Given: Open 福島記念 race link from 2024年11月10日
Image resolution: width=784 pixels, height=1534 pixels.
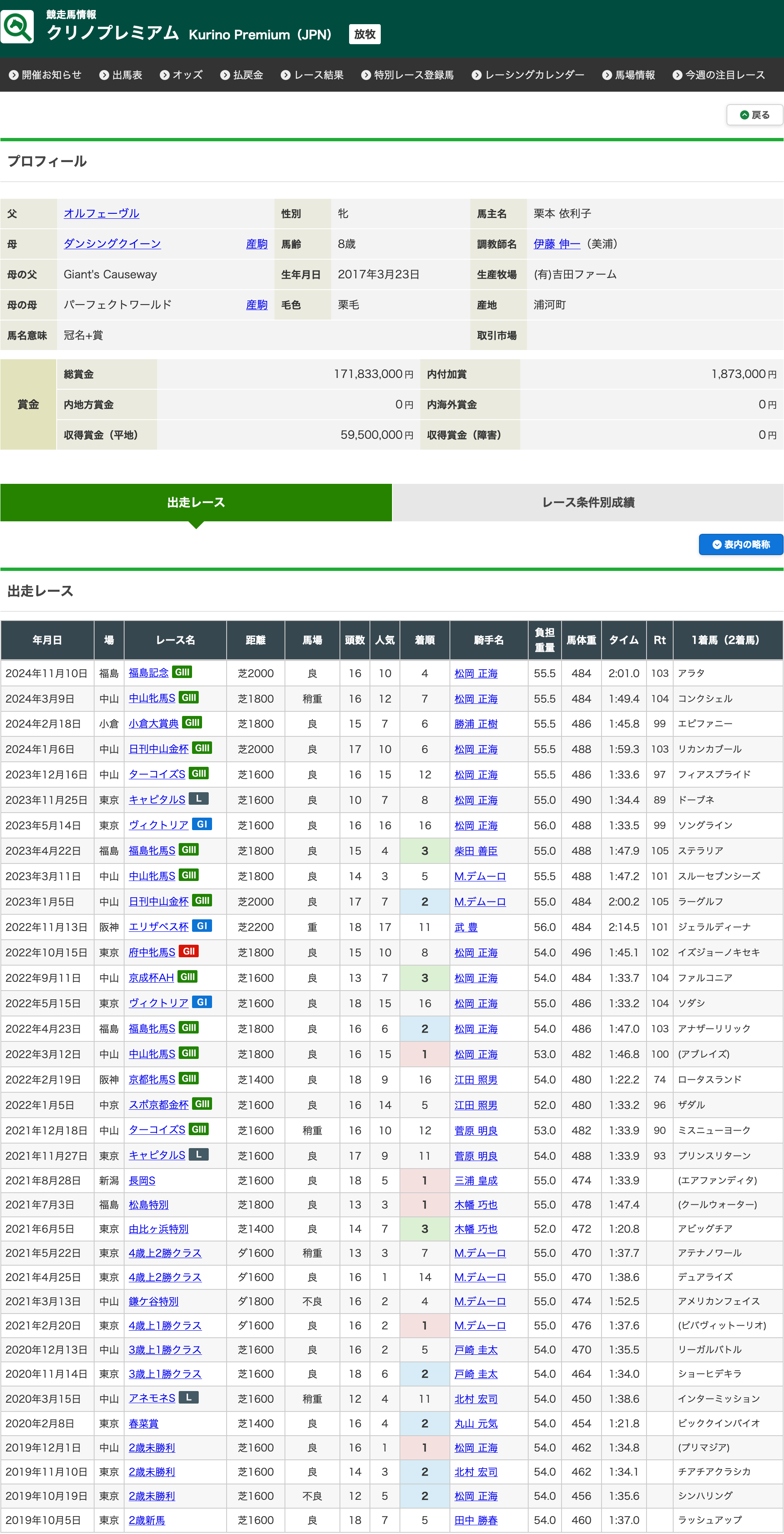Looking at the screenshot, I should [149, 673].
